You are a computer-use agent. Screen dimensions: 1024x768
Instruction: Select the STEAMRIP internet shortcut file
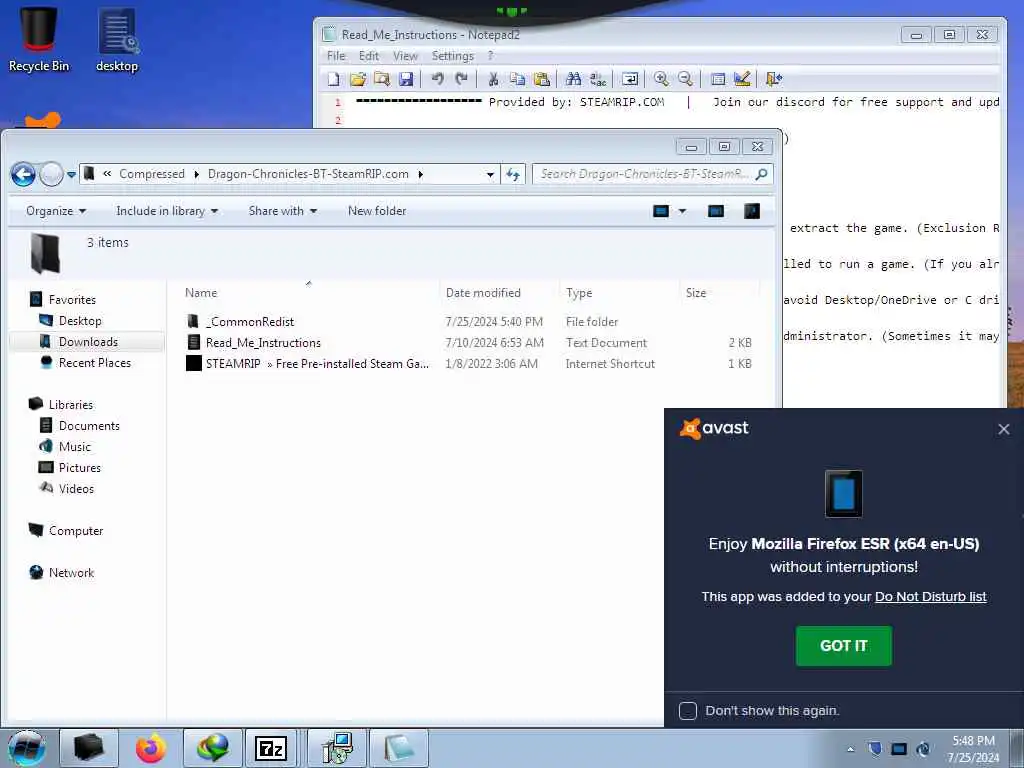coord(317,364)
